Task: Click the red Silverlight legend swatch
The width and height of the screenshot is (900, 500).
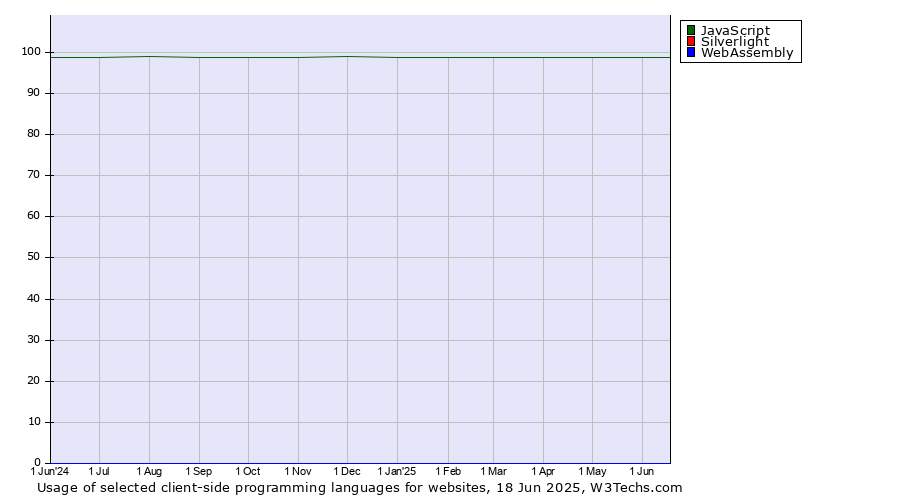Action: pos(691,41)
